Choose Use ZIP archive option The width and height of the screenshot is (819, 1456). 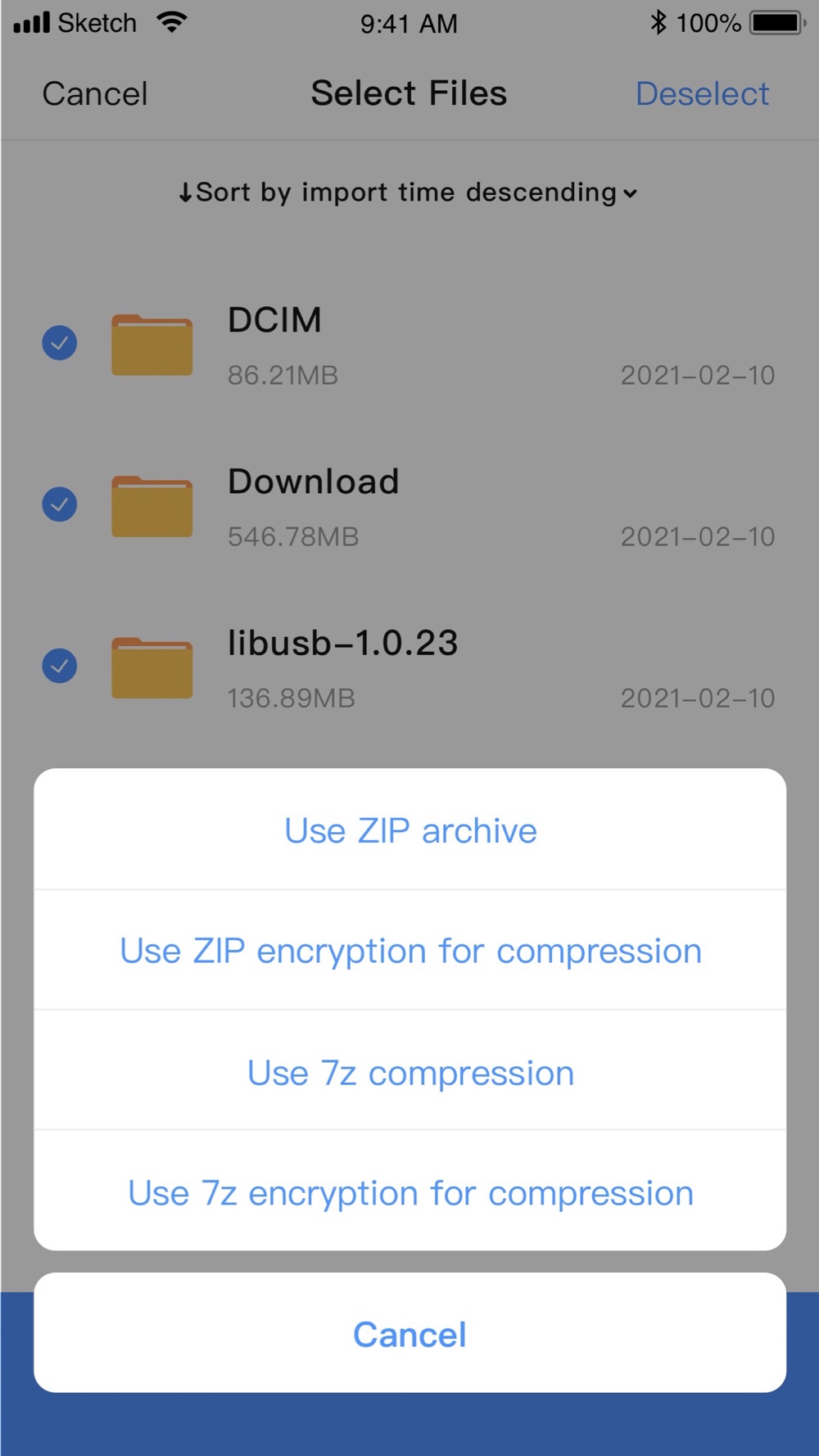(x=410, y=830)
